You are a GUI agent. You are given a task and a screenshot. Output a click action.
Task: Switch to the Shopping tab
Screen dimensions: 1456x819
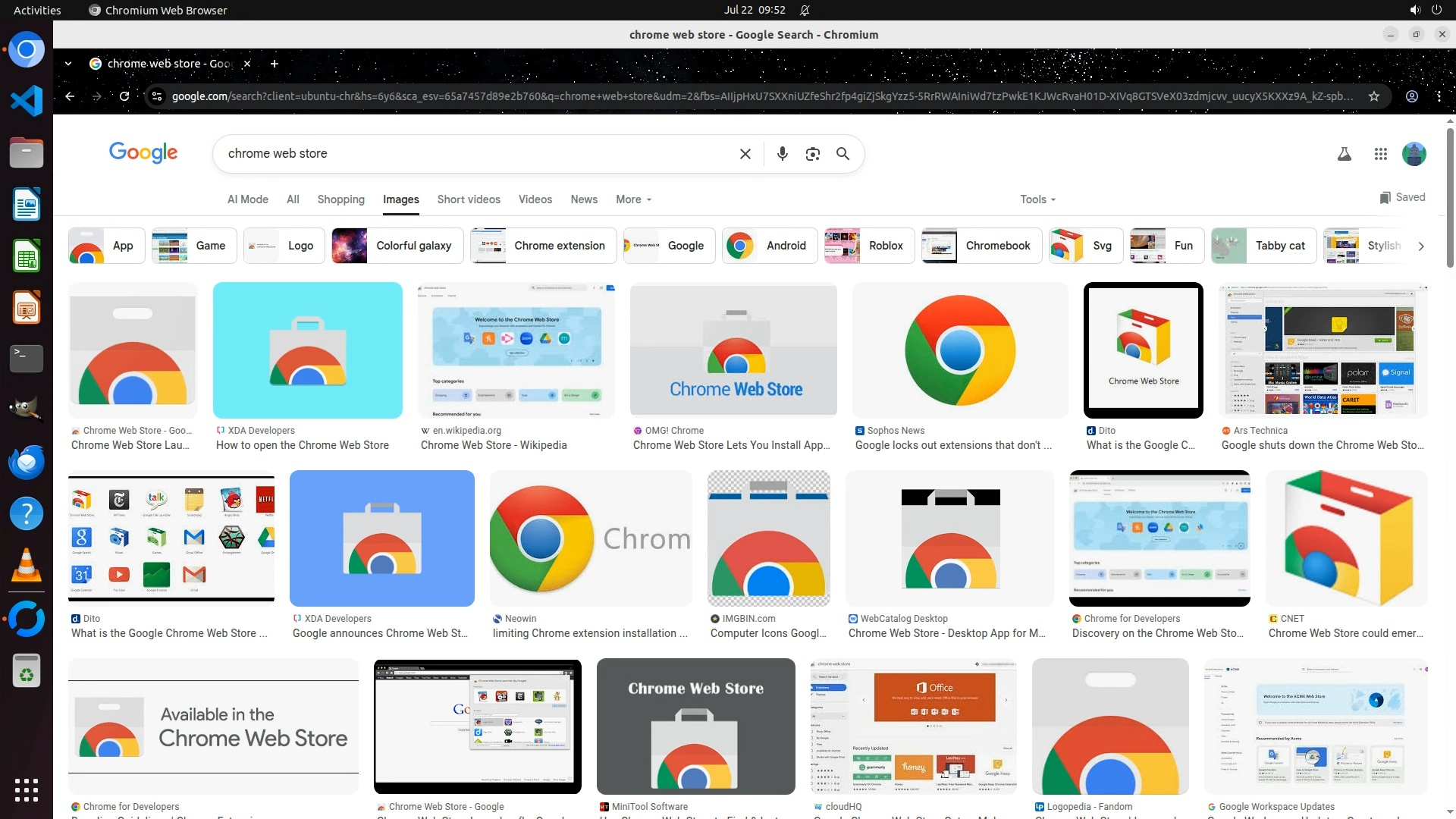pos(340,199)
